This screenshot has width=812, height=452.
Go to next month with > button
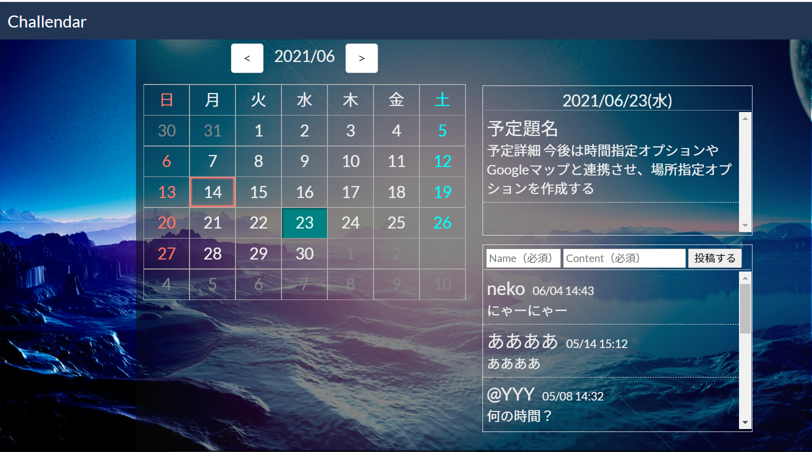(x=361, y=58)
